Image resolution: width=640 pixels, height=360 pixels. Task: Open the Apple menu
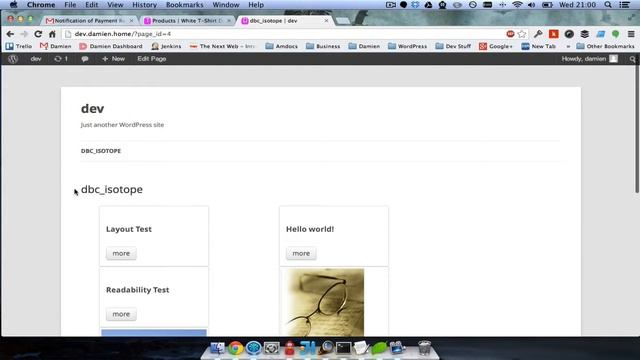13,5
